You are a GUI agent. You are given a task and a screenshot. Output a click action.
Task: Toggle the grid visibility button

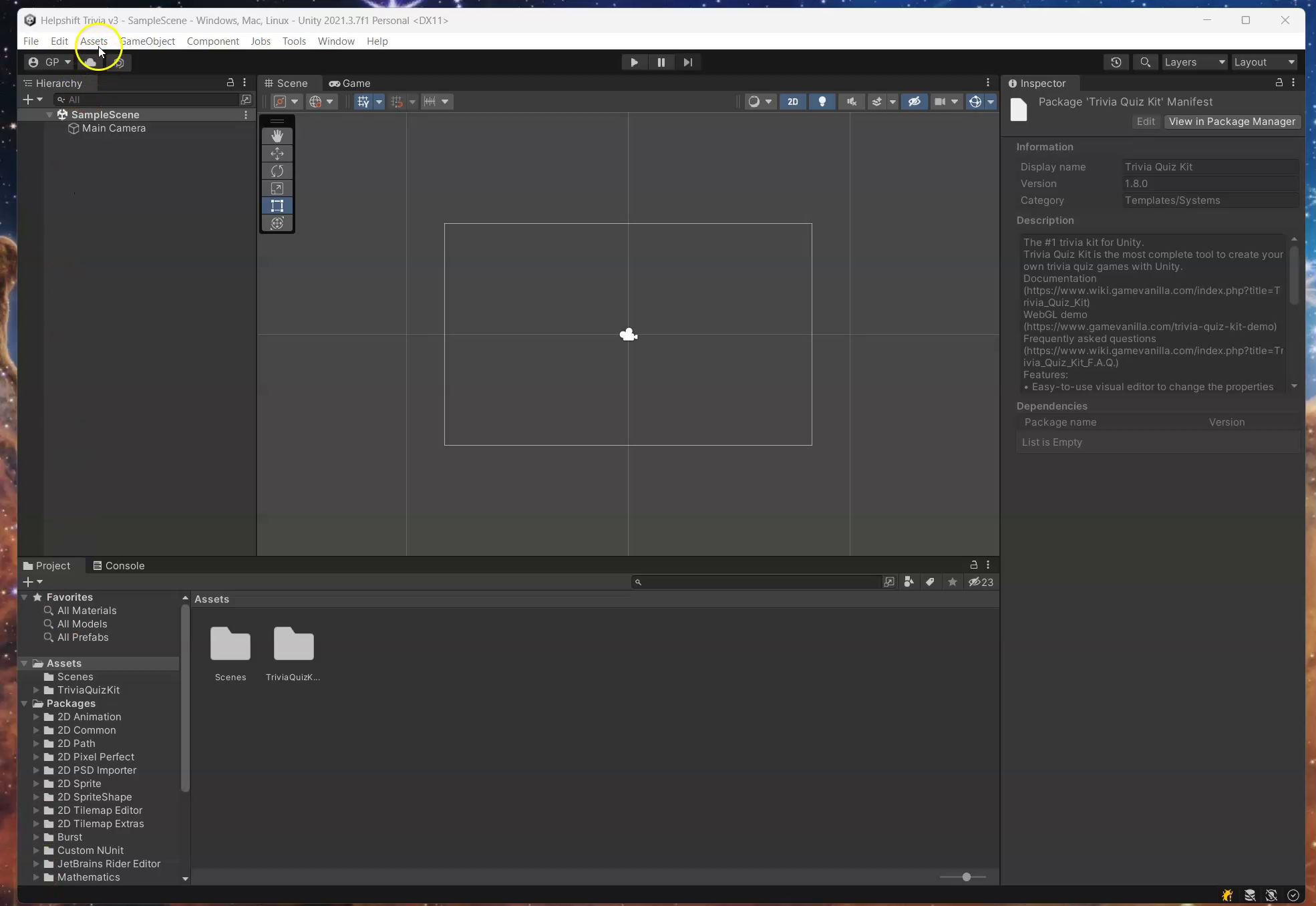363,102
